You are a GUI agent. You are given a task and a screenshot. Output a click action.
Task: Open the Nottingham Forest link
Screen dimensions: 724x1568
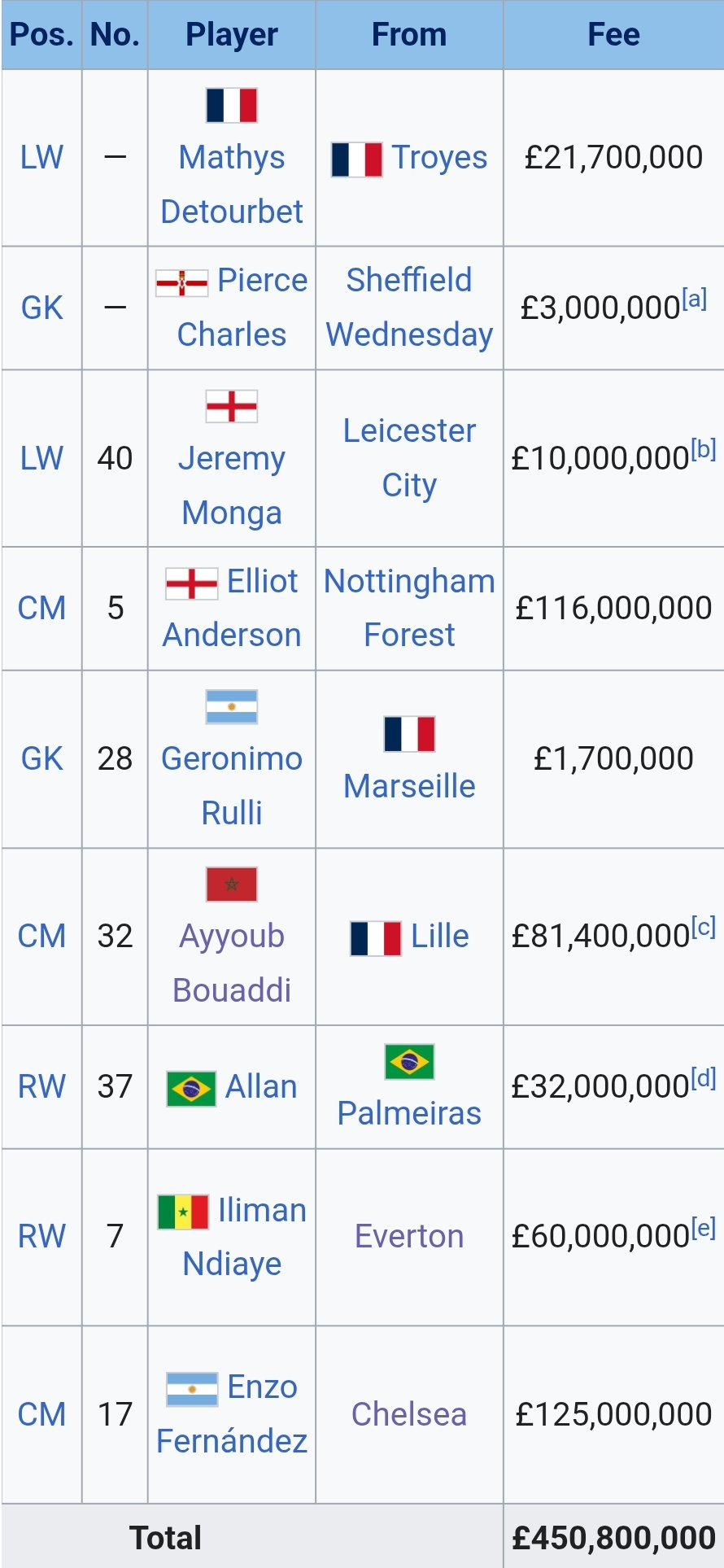point(409,608)
